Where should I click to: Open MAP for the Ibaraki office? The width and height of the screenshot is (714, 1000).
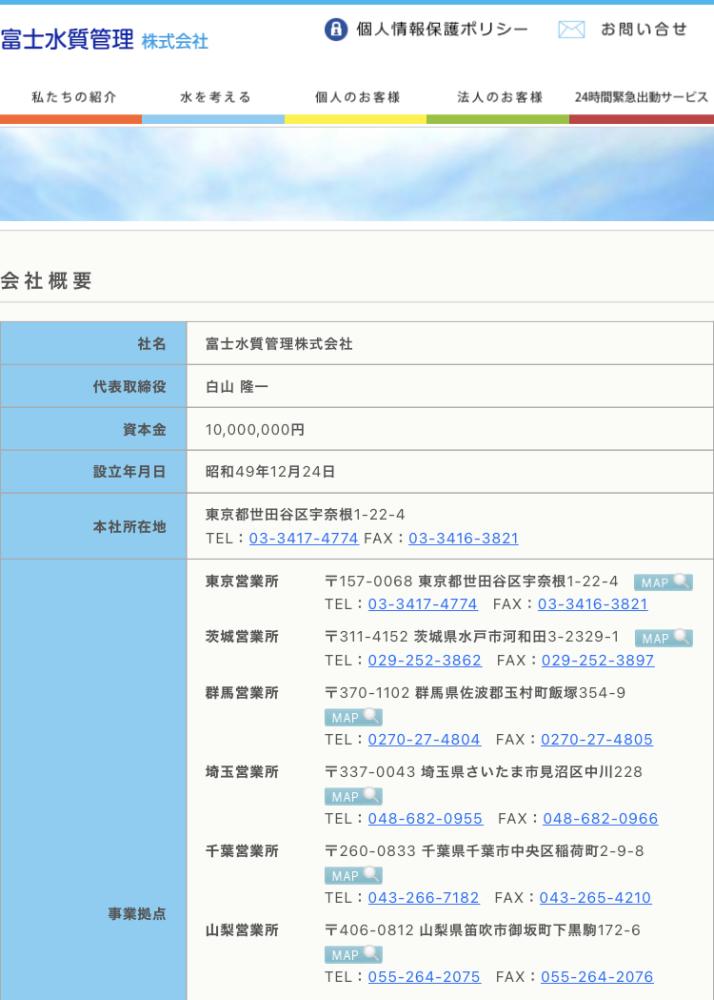tap(663, 638)
